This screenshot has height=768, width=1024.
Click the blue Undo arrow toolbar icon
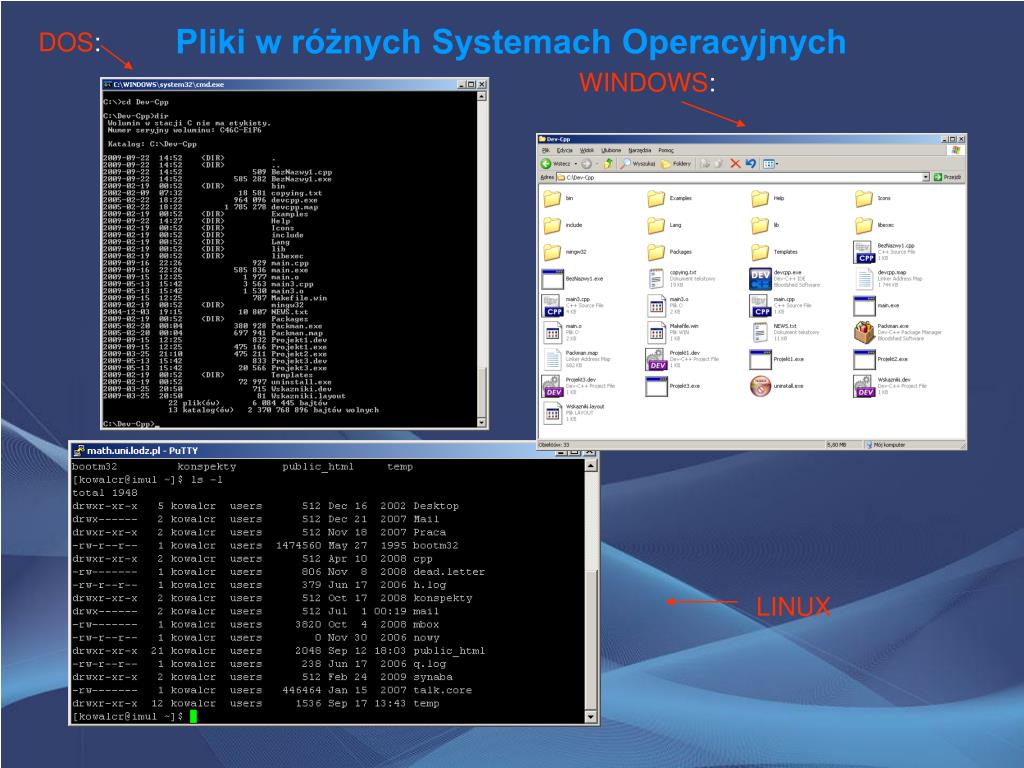[751, 164]
